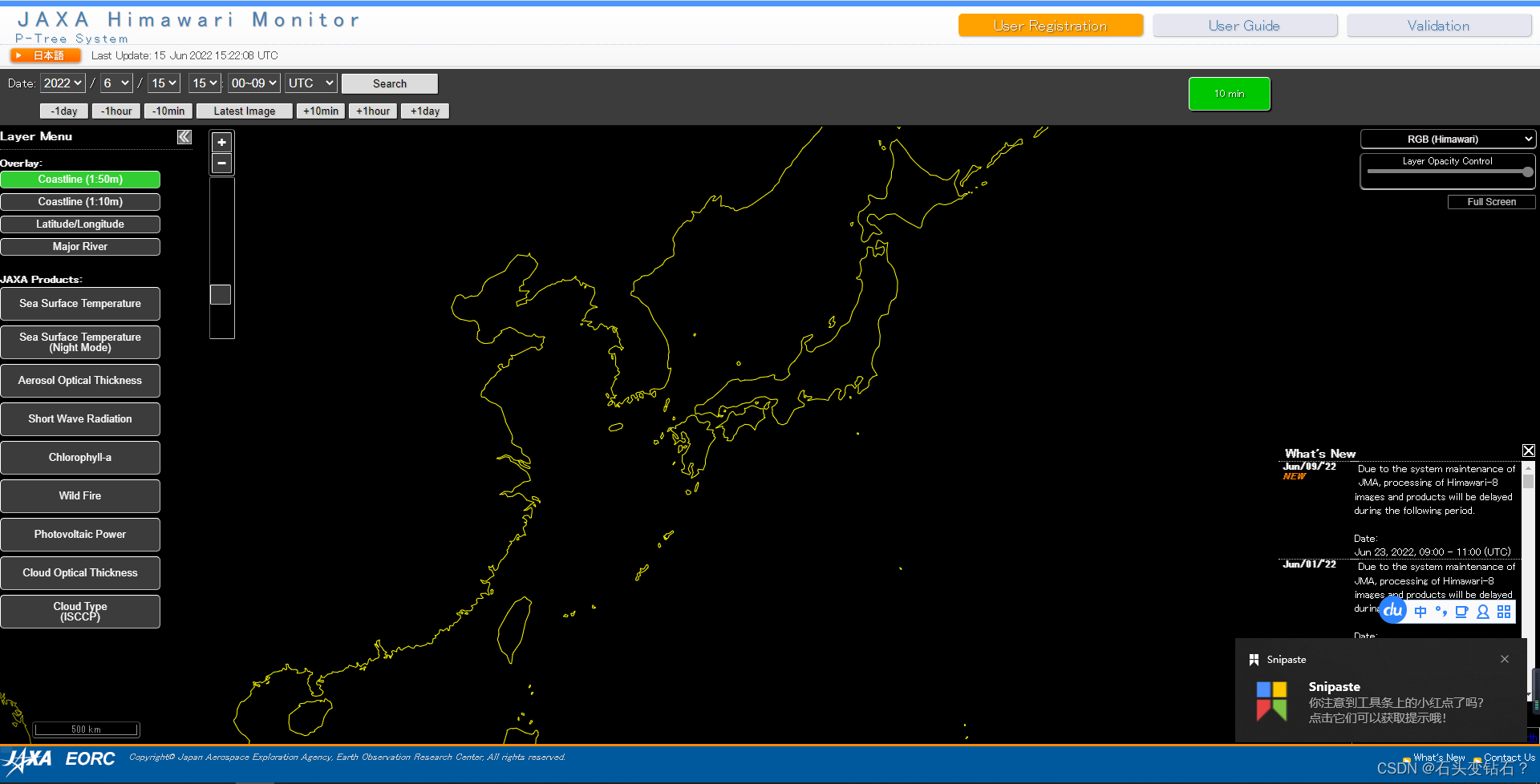This screenshot has height=784, width=1540.
Task: Click the Snipaste logo in notification
Action: (x=1271, y=701)
